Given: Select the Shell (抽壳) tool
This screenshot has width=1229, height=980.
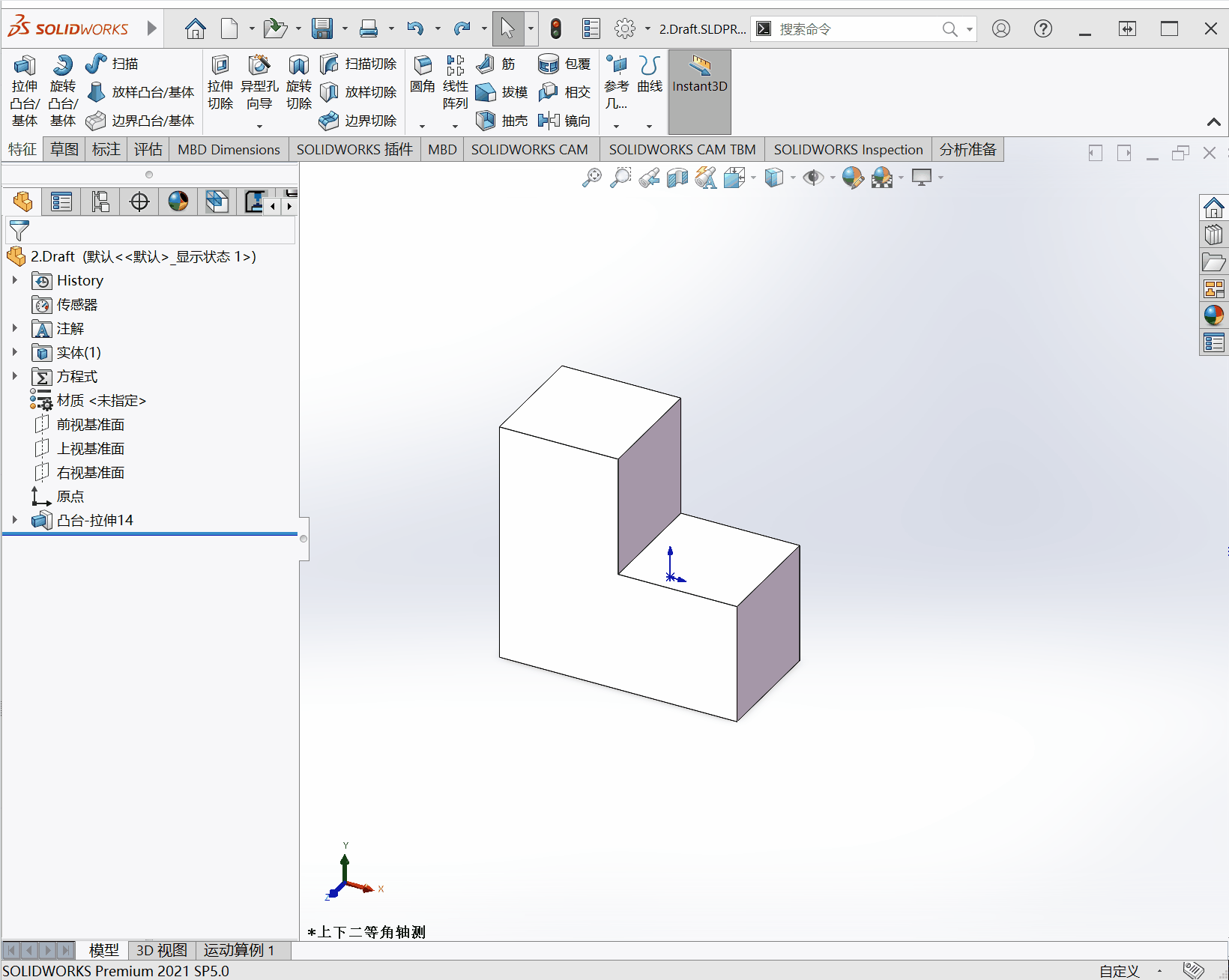Looking at the screenshot, I should [501, 121].
